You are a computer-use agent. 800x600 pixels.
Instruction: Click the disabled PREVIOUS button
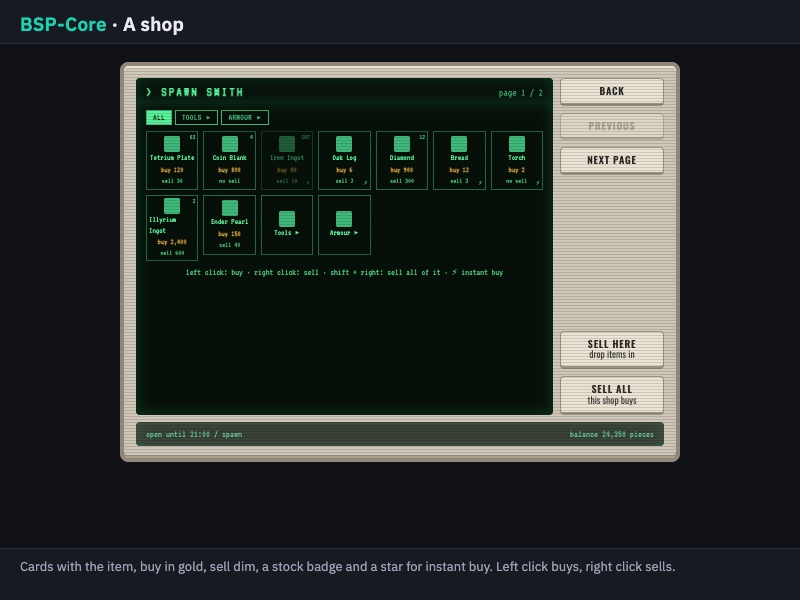pyautogui.click(x=612, y=126)
